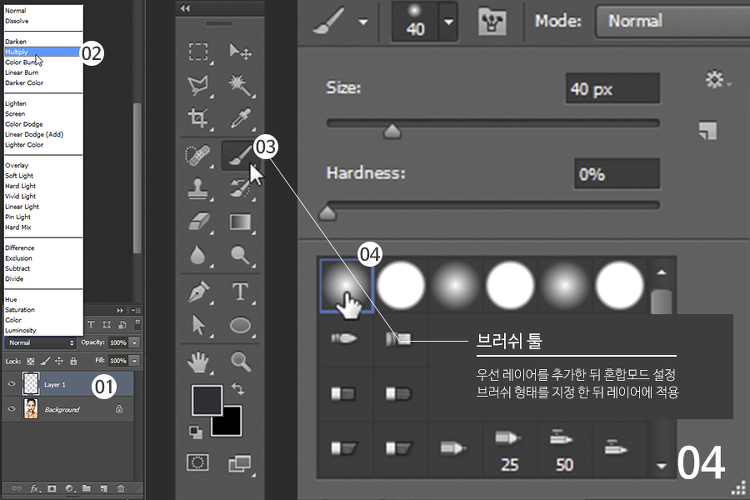Choose the Blur tool droplet icon
The width and height of the screenshot is (750, 500).
(198, 255)
